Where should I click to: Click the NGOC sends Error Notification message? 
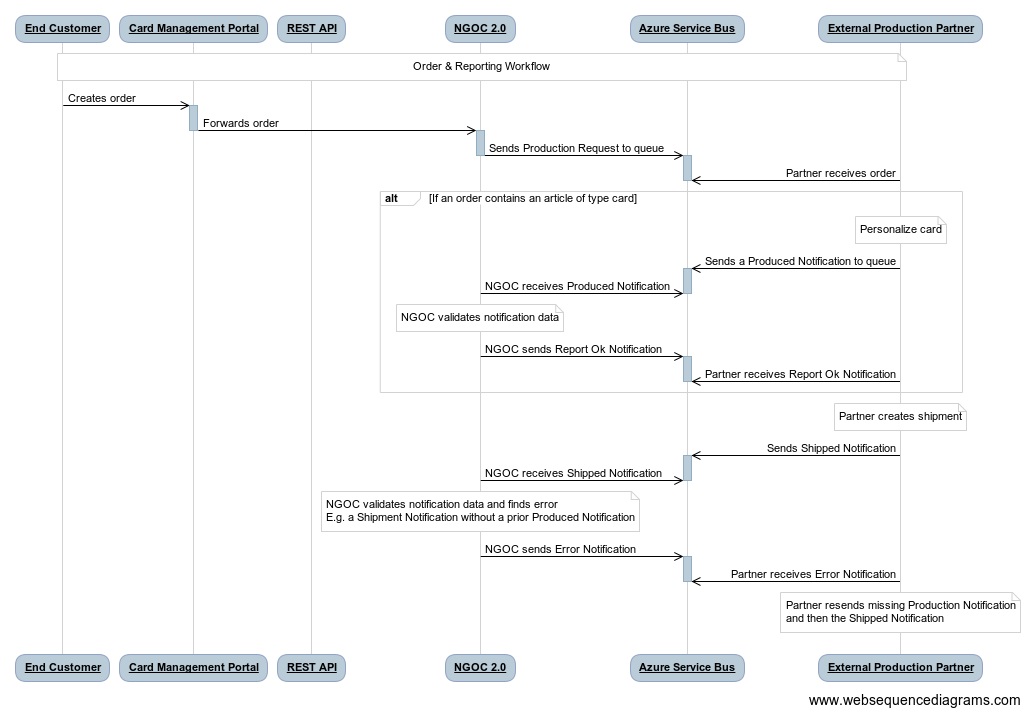coord(560,549)
